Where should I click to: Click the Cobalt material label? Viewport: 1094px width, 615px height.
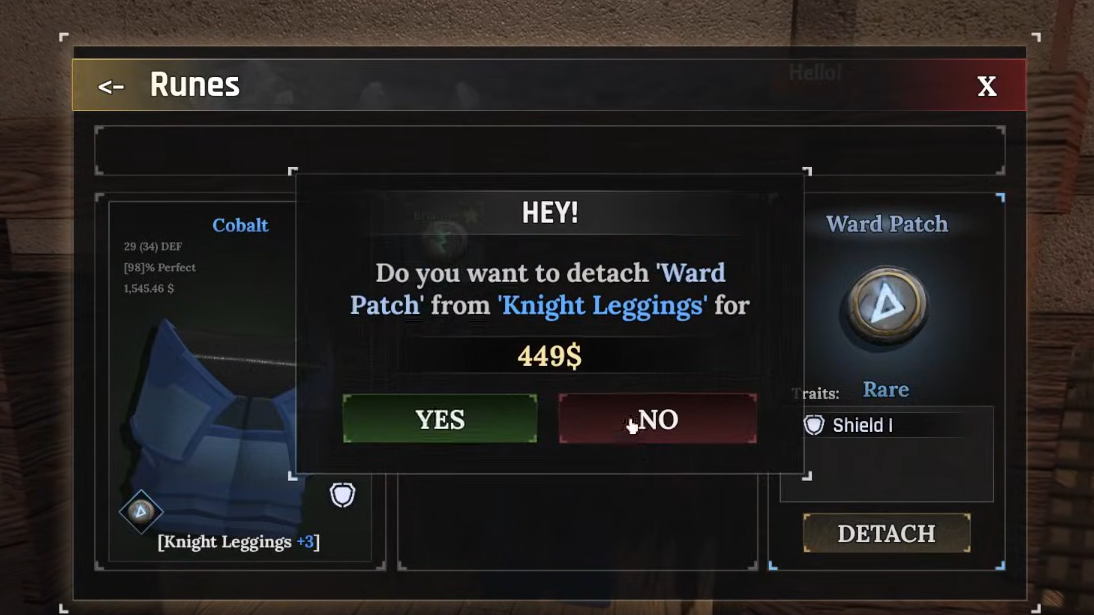click(x=240, y=225)
